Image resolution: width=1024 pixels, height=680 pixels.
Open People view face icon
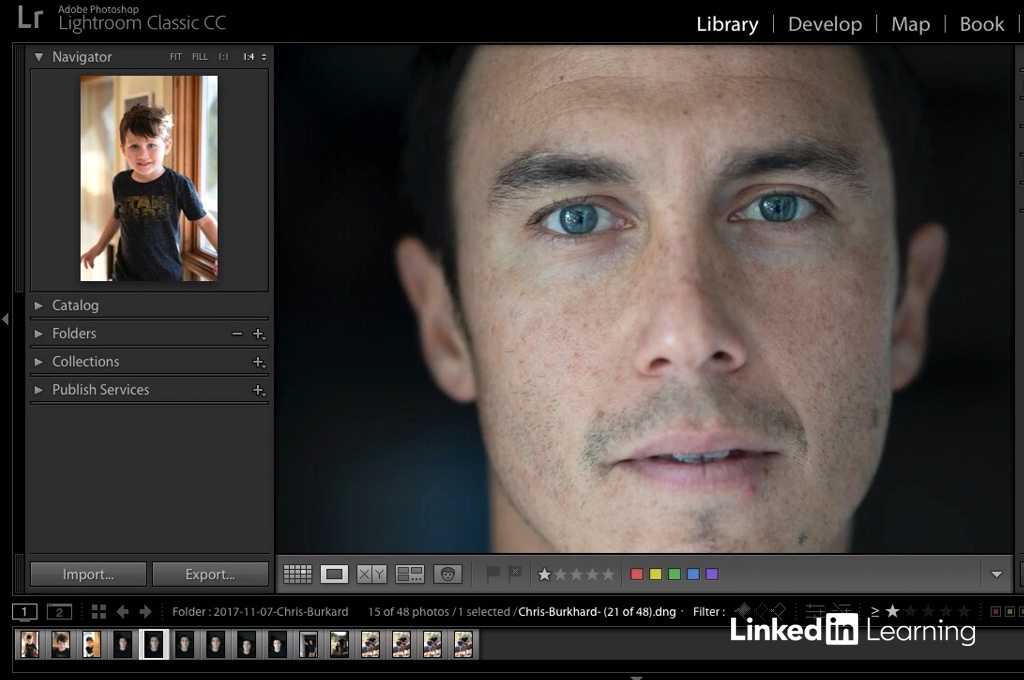pos(447,574)
